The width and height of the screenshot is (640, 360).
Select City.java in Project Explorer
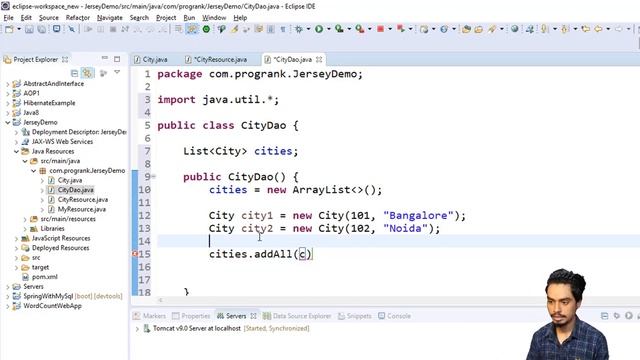click(x=70, y=180)
